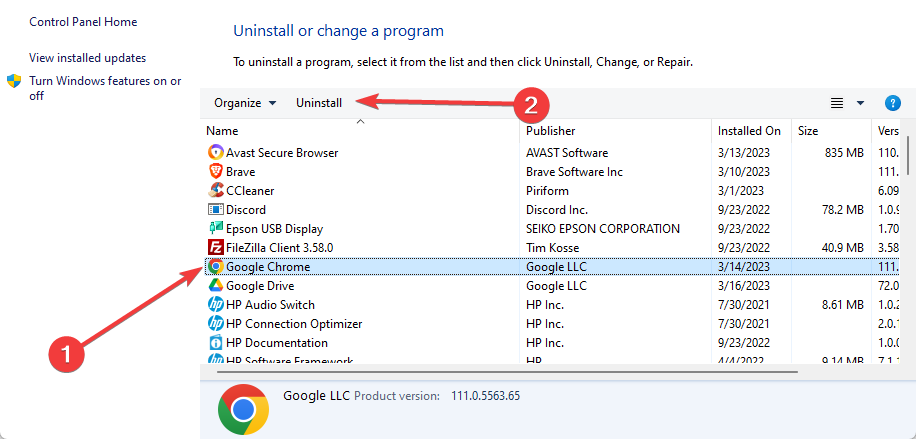Viewport: 916px width, 439px height.
Task: Click the Windows features shield icon
Action: pos(14,81)
